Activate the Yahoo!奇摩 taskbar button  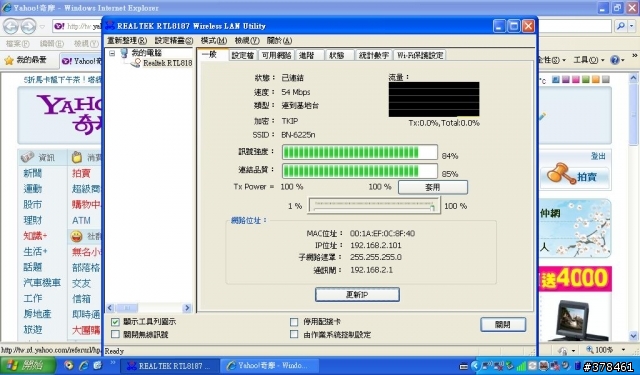269,366
